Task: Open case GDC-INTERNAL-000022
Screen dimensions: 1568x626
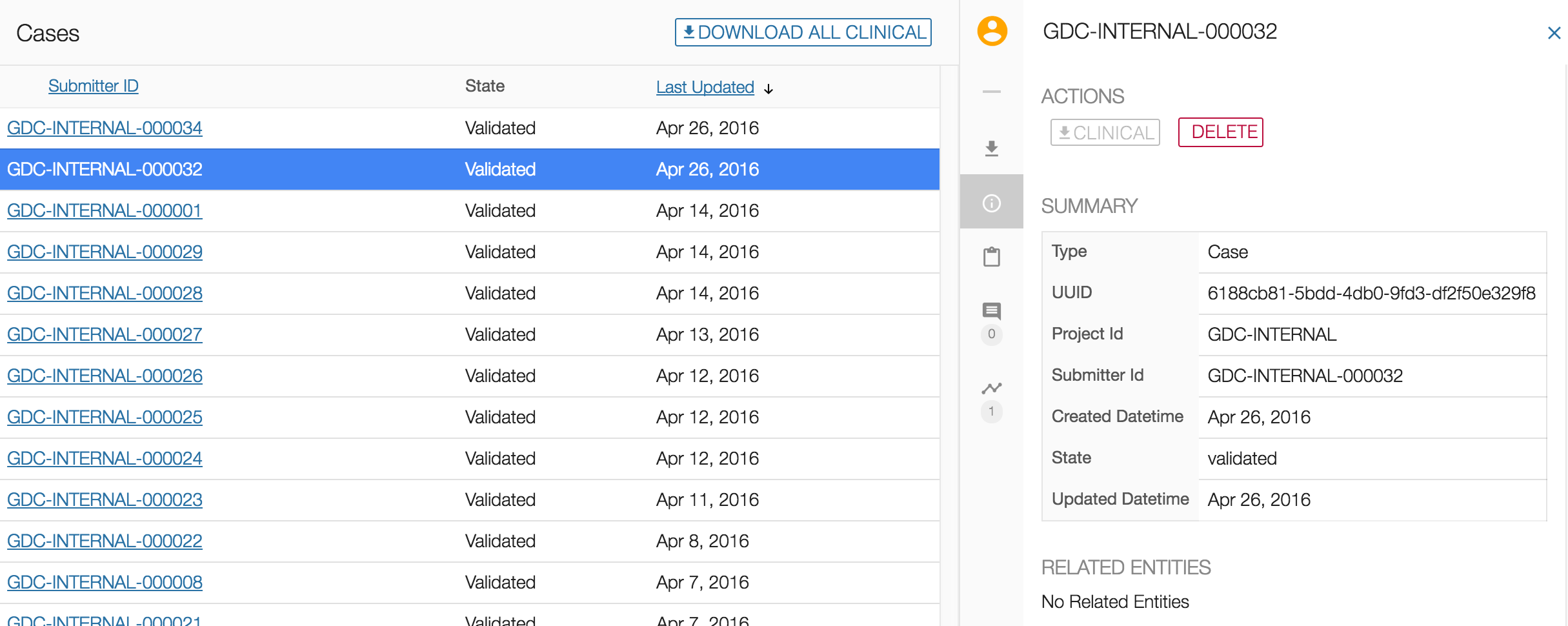Action: tap(105, 541)
